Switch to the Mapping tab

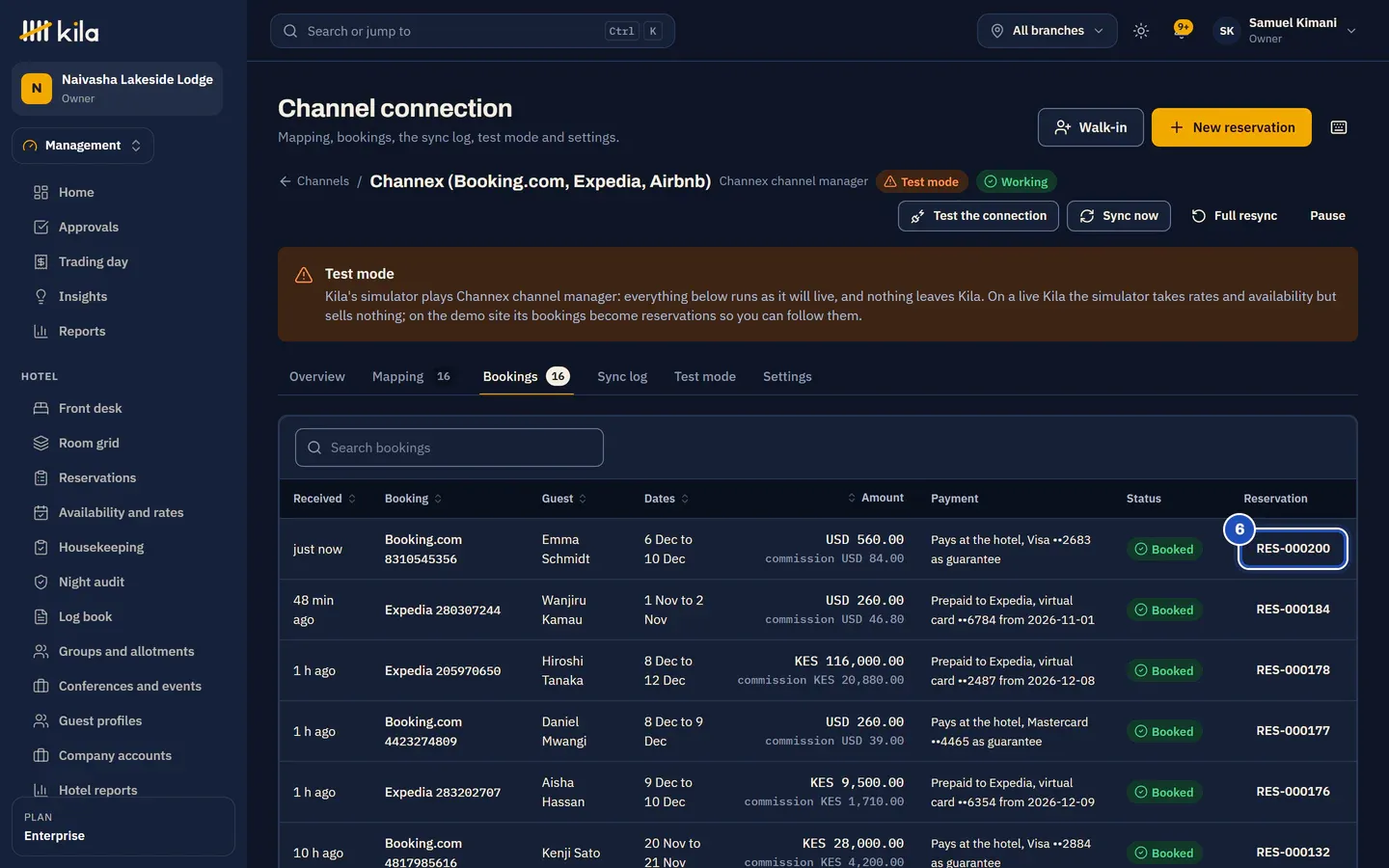point(411,376)
